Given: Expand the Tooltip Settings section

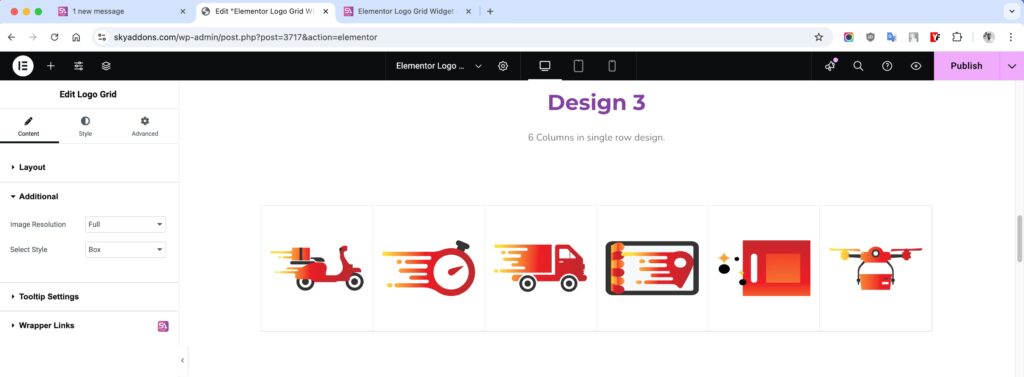Looking at the screenshot, I should (x=89, y=297).
